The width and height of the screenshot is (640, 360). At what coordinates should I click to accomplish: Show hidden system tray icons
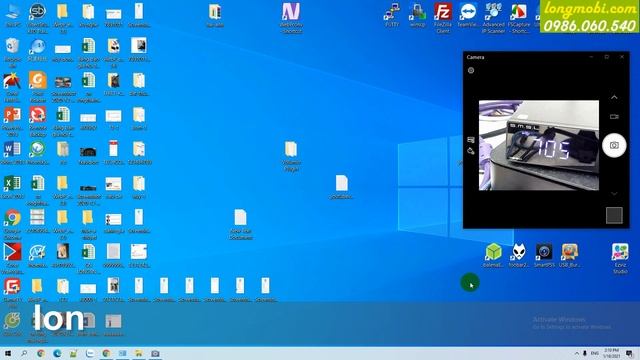tap(576, 353)
